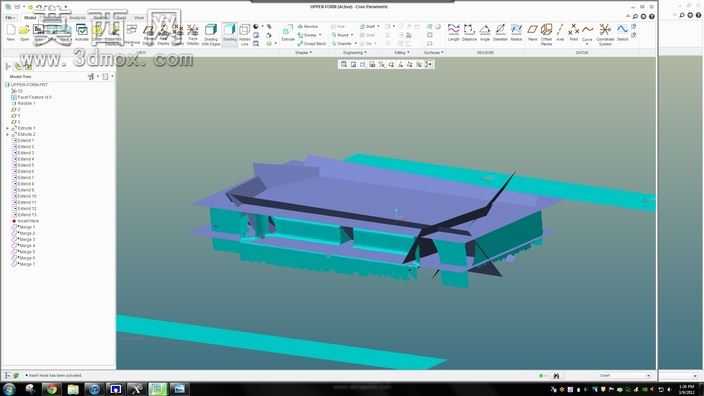
Task: Open the Engineering group dropdown
Action: (x=355, y=53)
